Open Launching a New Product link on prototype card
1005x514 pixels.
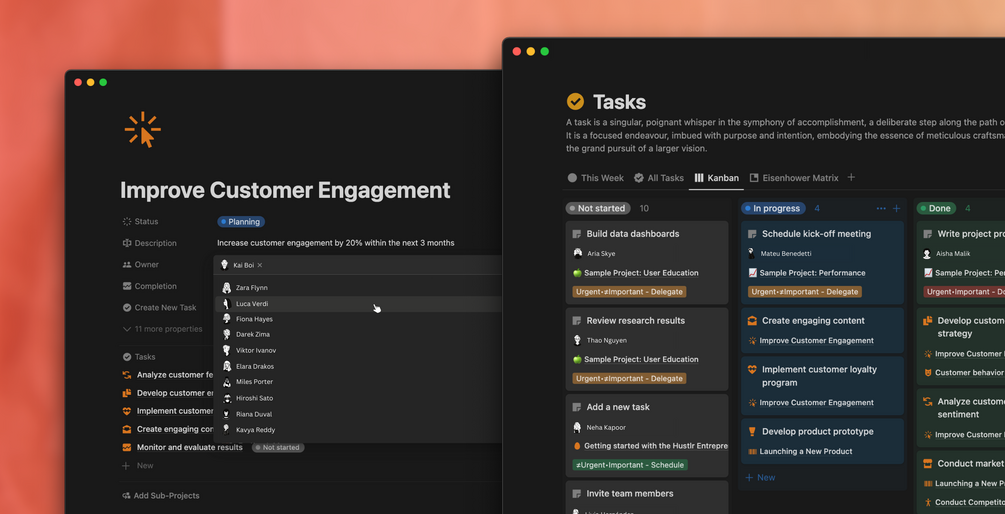(x=800, y=451)
